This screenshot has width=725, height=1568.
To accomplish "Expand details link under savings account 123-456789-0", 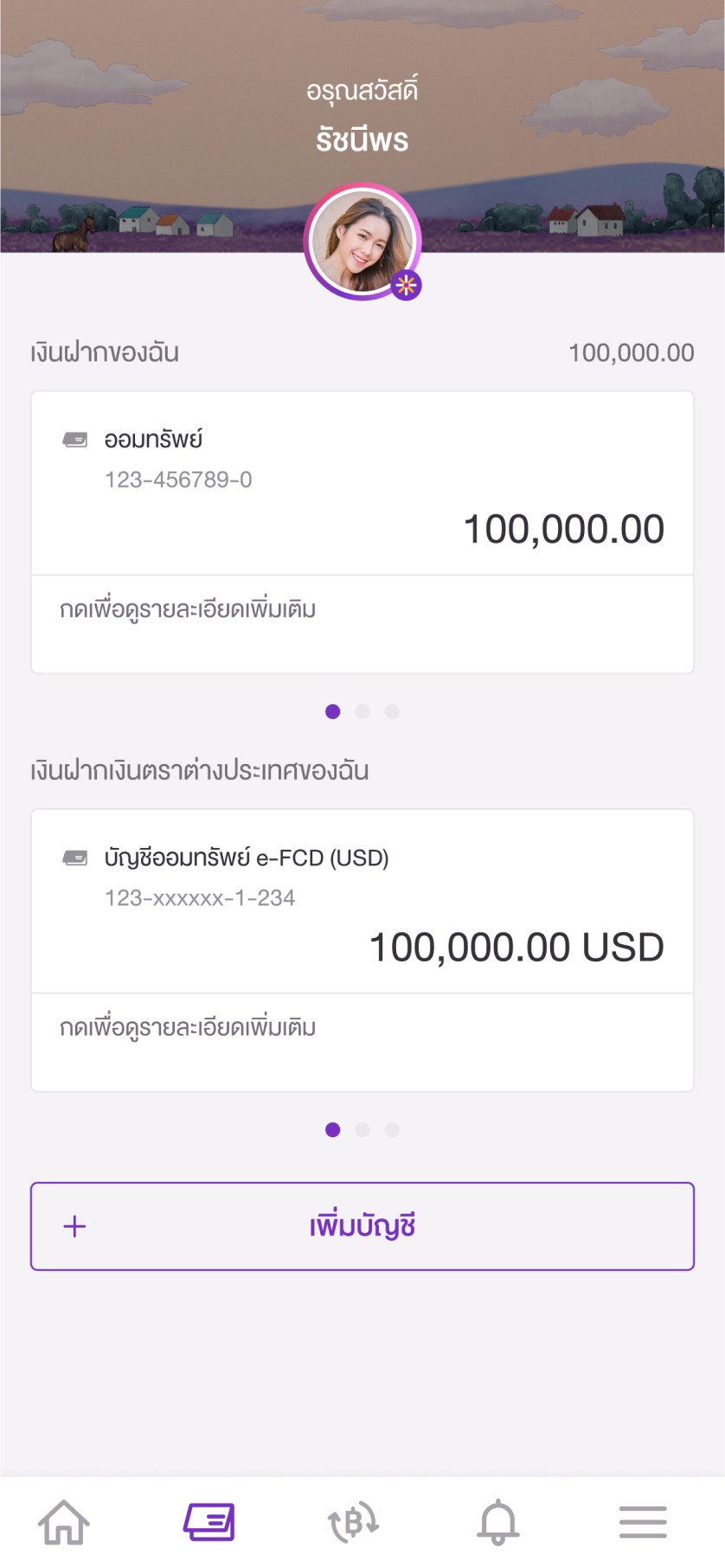I will tap(188, 610).
